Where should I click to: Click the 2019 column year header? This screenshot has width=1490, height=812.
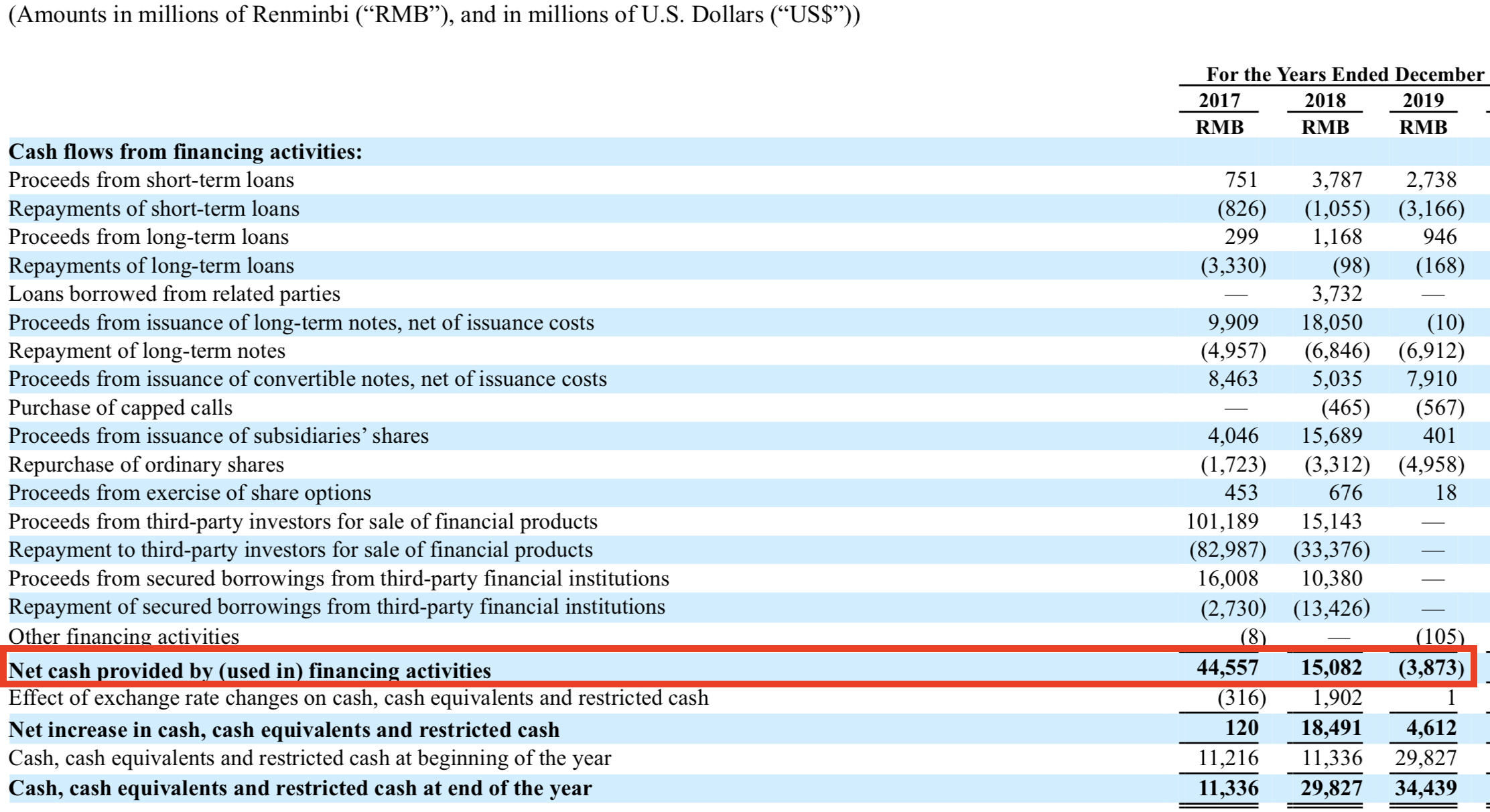click(x=1423, y=100)
